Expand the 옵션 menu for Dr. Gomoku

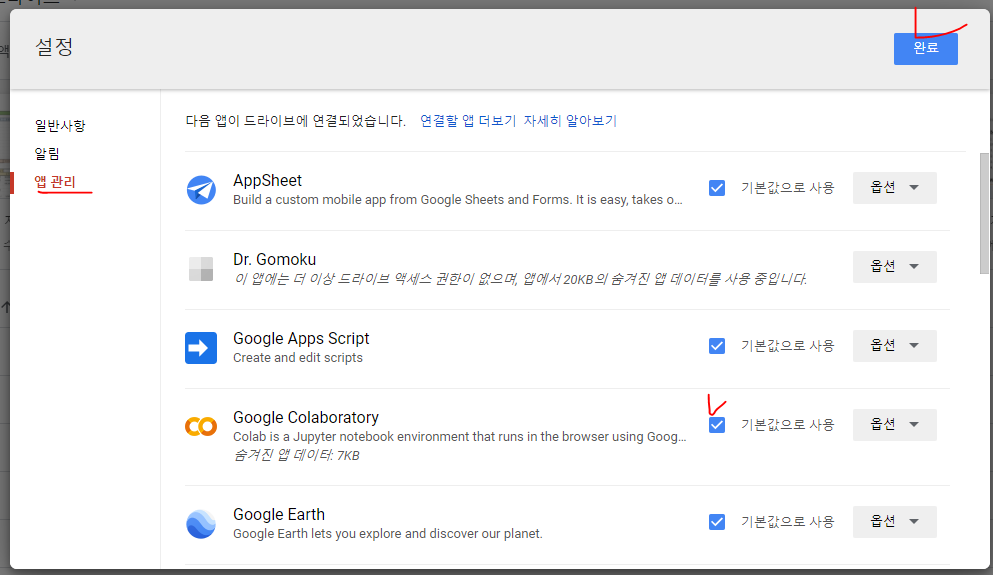pos(894,267)
